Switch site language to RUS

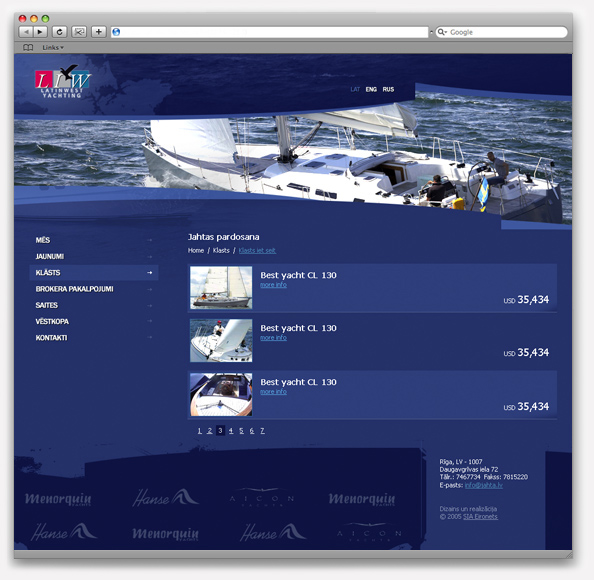(x=388, y=89)
